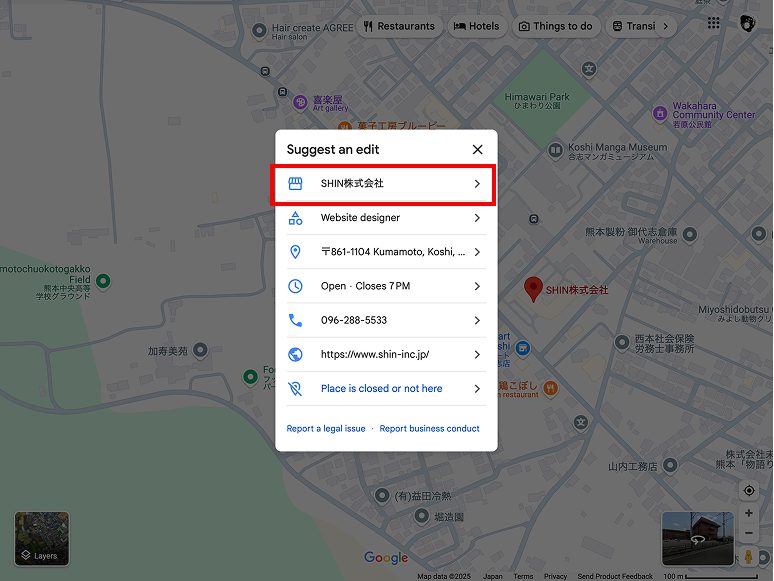Edit the 〒861-1104 Kumamoto address row
Screen dimensions: 774x581
tap(386, 252)
